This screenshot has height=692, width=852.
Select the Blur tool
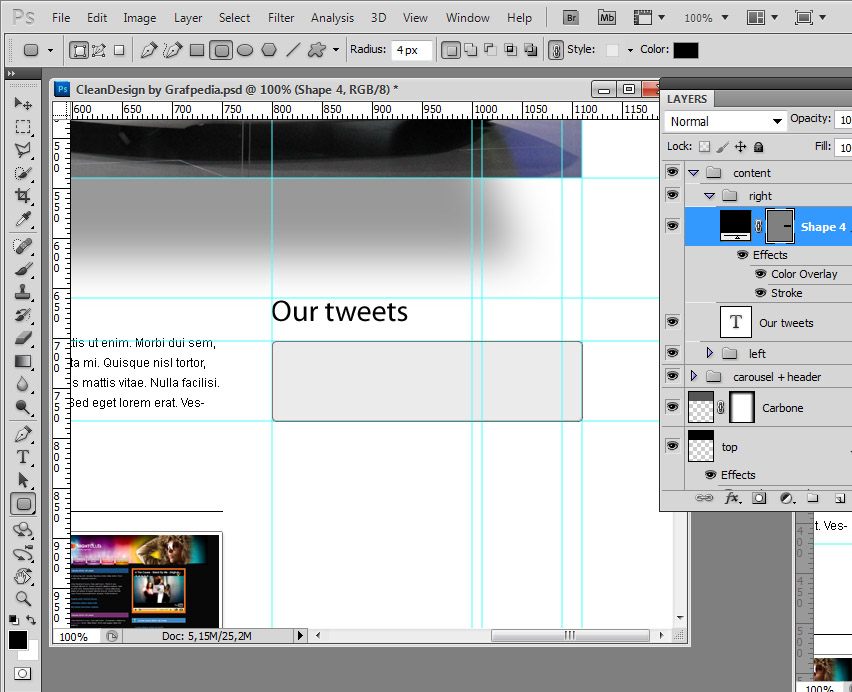23,385
